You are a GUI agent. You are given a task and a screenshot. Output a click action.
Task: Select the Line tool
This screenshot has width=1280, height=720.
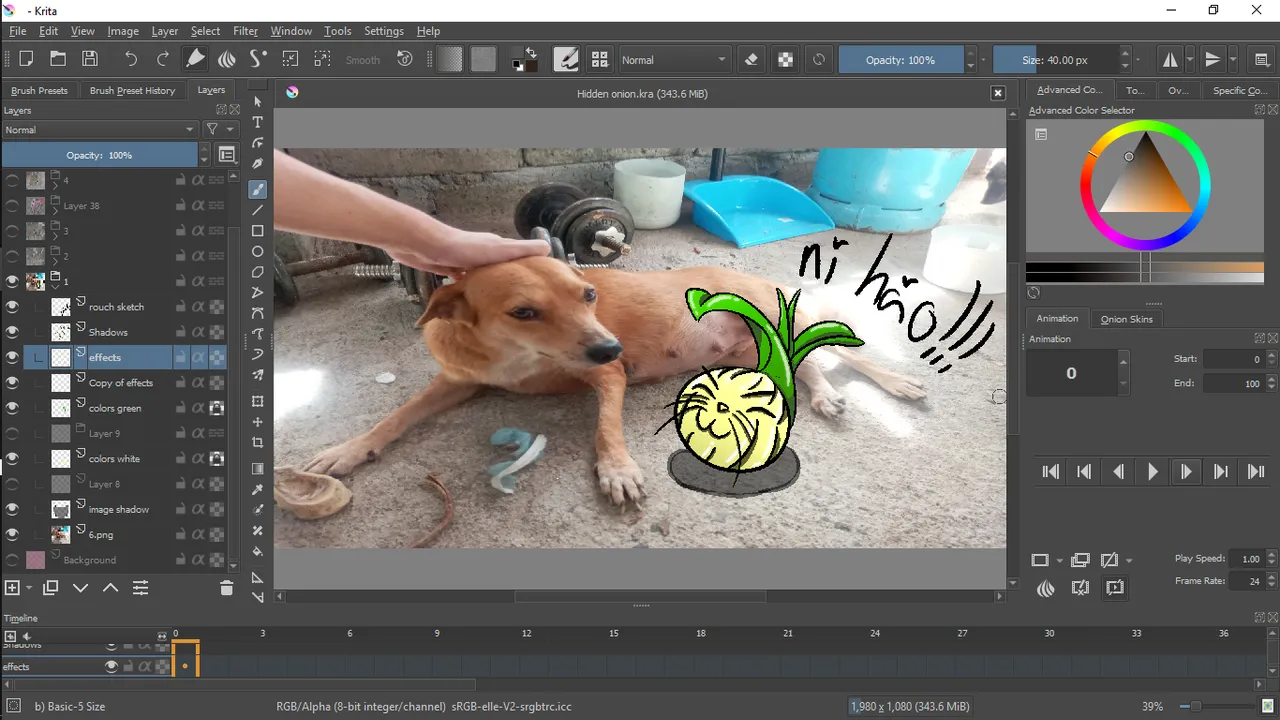(257, 210)
